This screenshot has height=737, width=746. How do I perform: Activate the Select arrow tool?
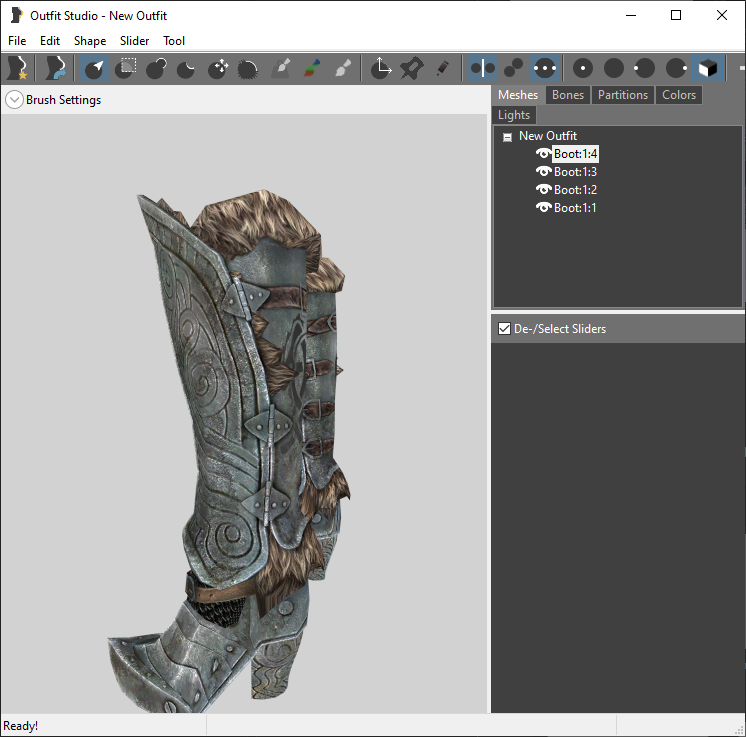94,68
